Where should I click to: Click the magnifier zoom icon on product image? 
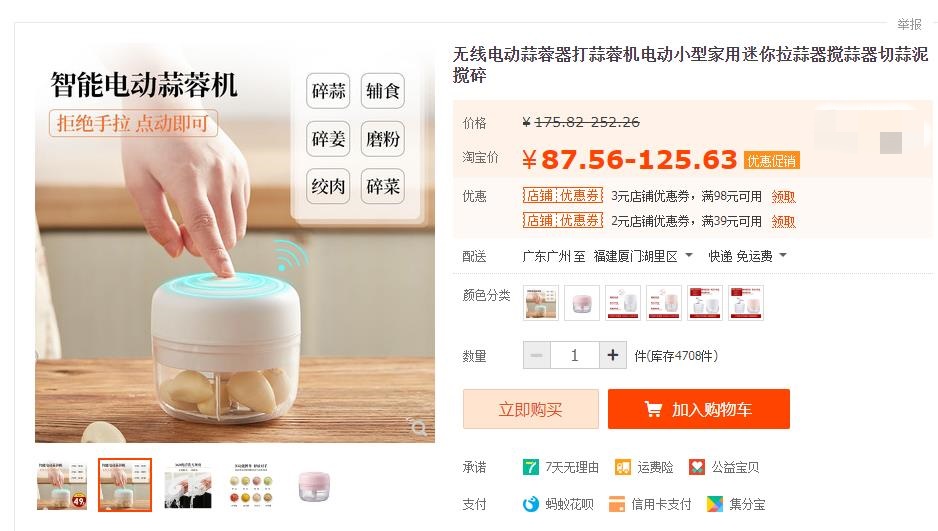pyautogui.click(x=418, y=426)
